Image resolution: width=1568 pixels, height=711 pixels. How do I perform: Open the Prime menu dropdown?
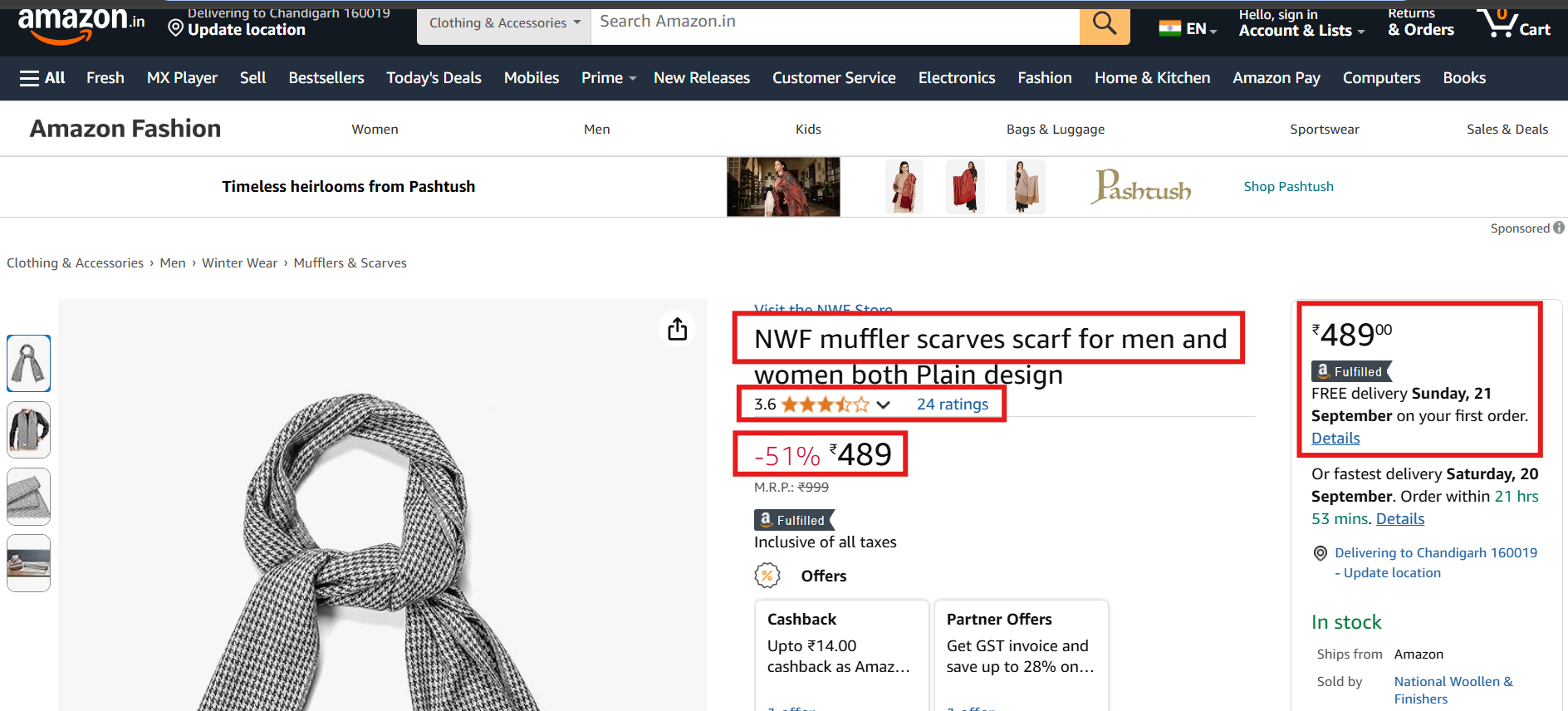point(609,78)
